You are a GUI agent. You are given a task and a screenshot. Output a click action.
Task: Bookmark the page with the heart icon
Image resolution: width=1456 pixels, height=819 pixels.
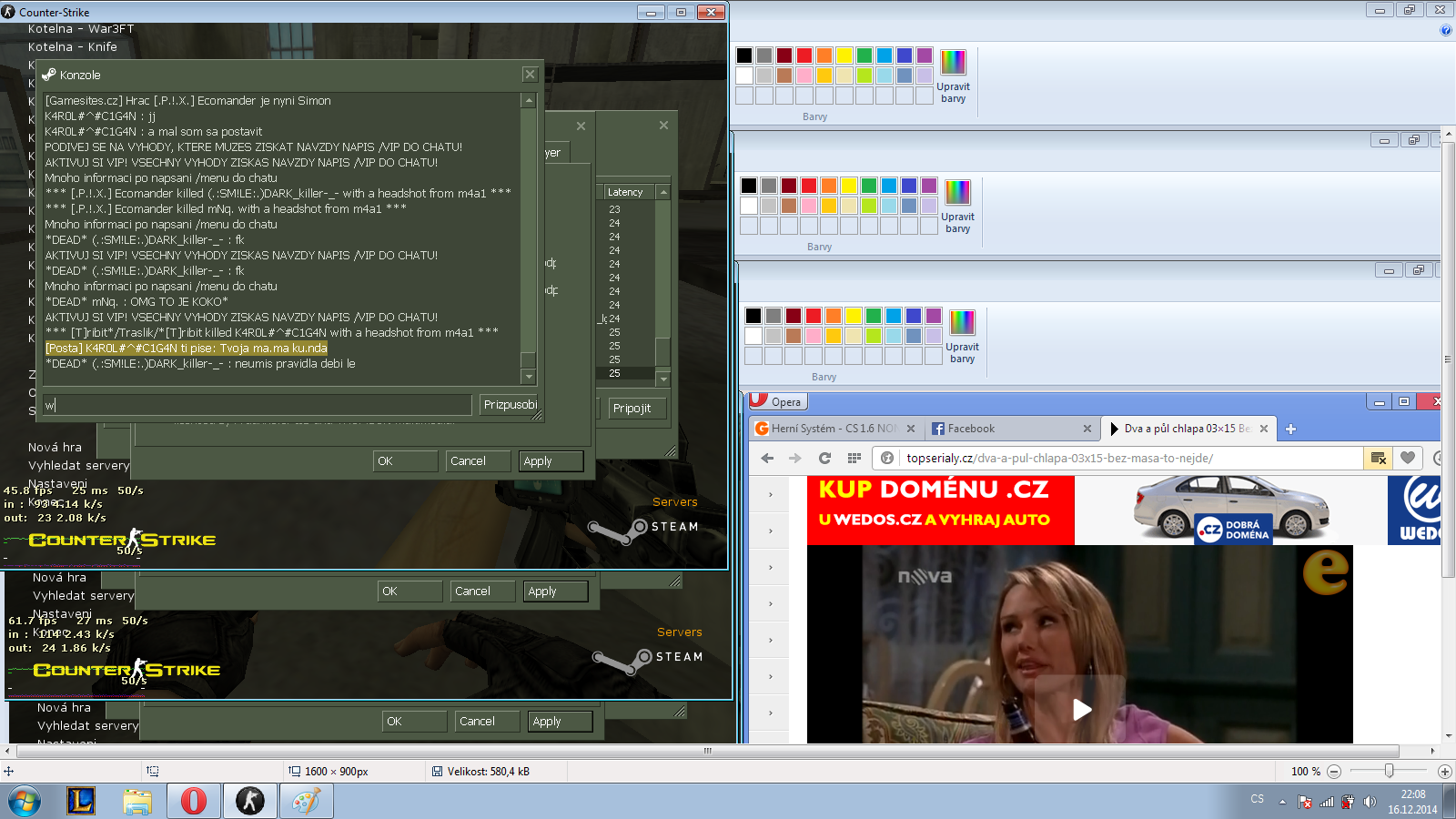(1408, 459)
